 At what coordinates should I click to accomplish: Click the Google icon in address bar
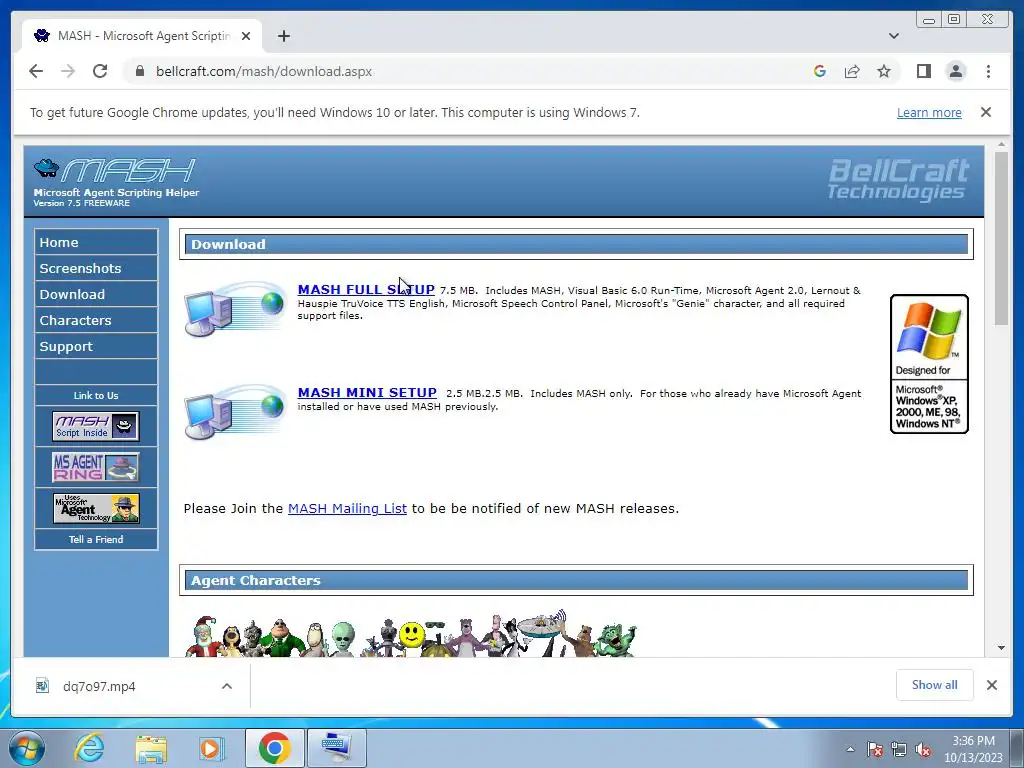click(x=820, y=71)
